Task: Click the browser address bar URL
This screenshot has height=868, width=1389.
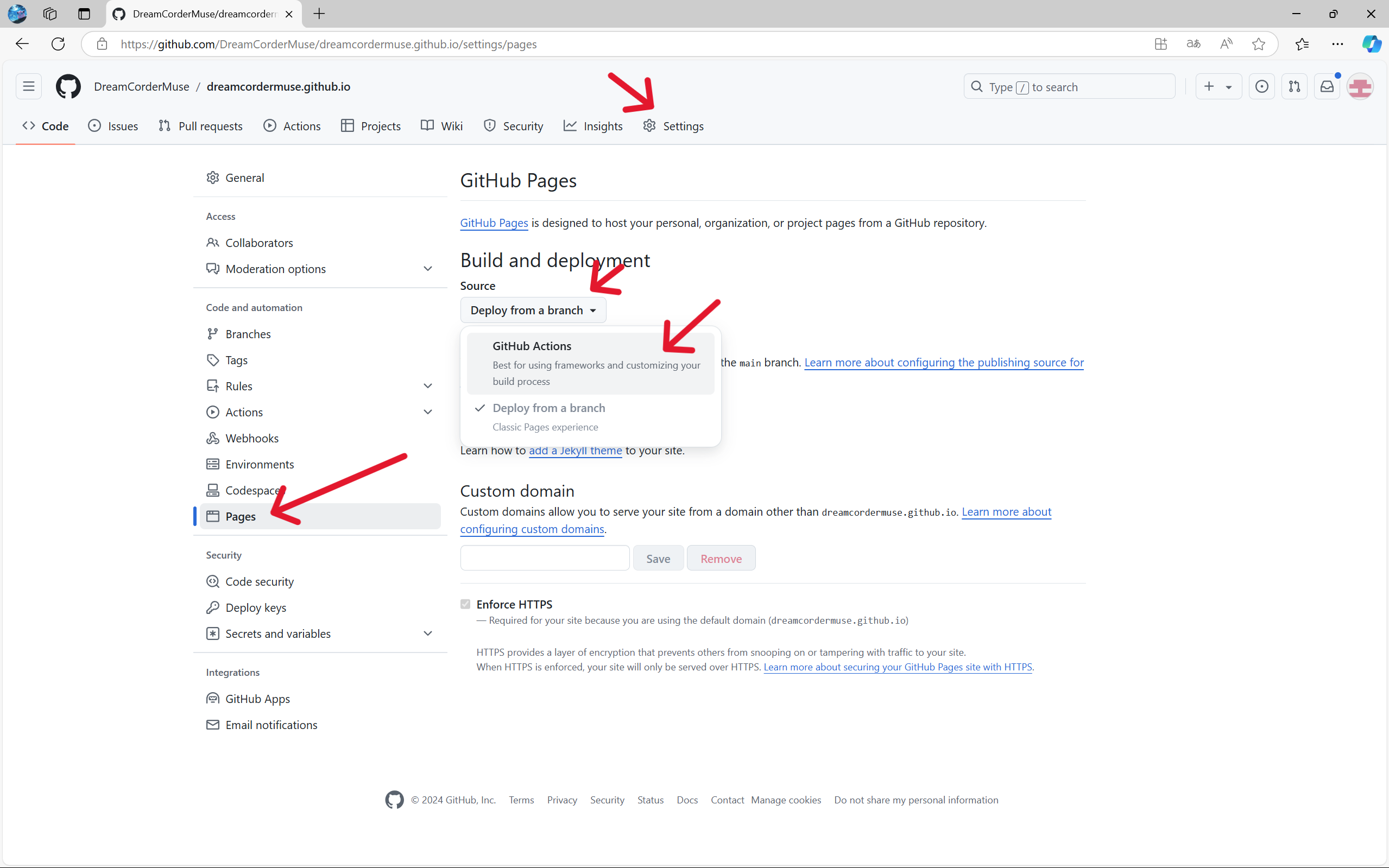Action: (329, 44)
